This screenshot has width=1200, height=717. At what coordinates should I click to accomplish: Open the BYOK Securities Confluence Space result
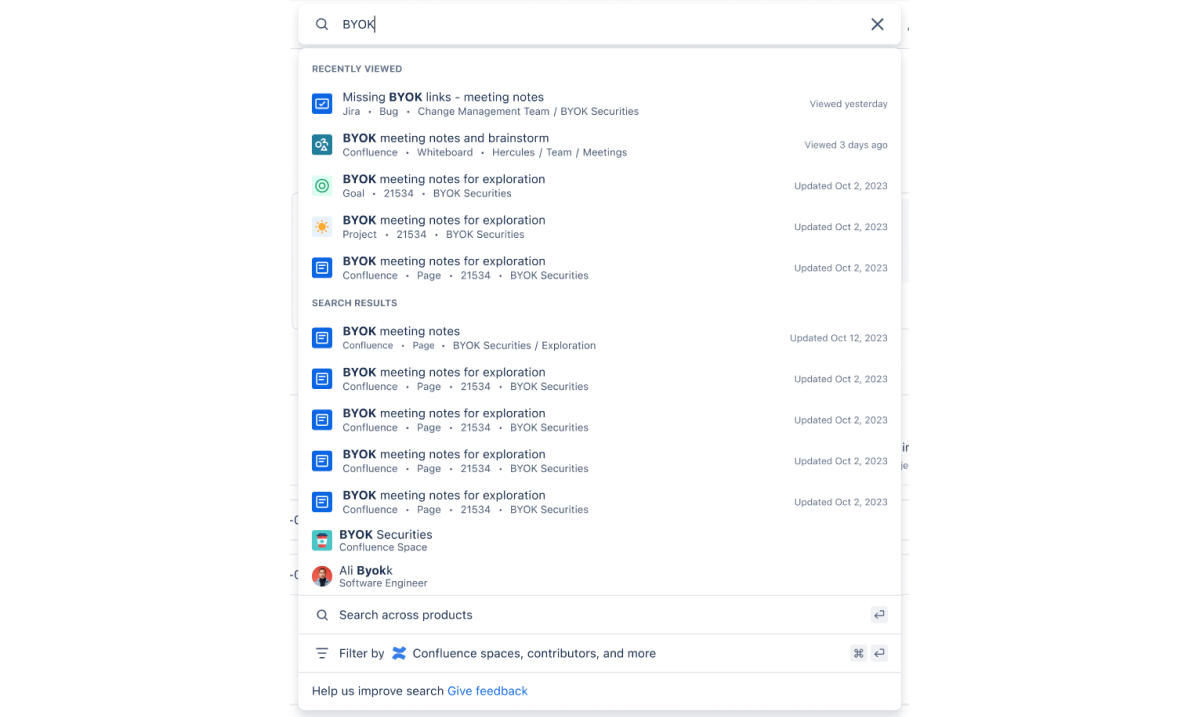tap(600, 540)
